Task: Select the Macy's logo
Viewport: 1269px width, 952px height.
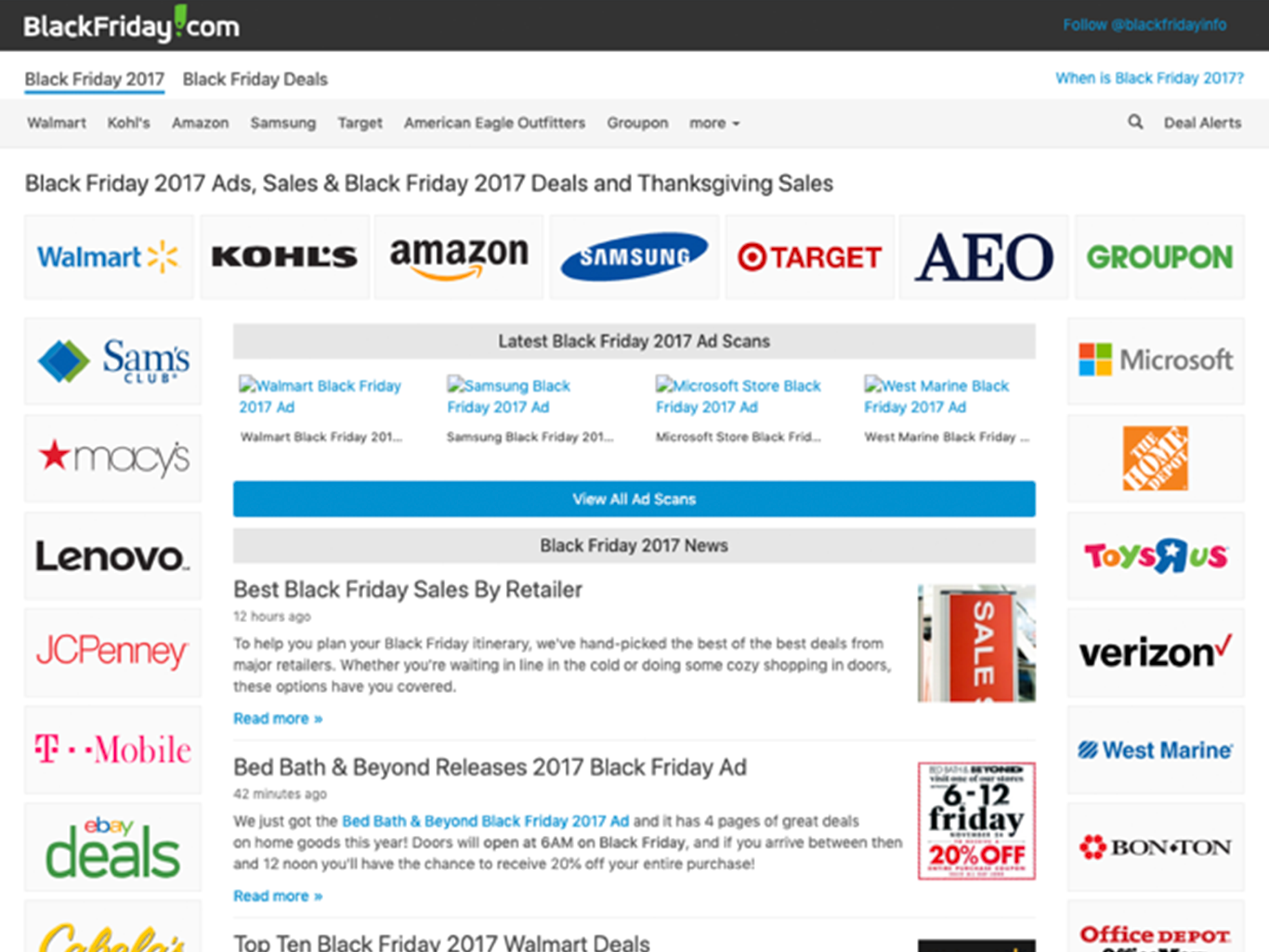Action: (x=113, y=458)
